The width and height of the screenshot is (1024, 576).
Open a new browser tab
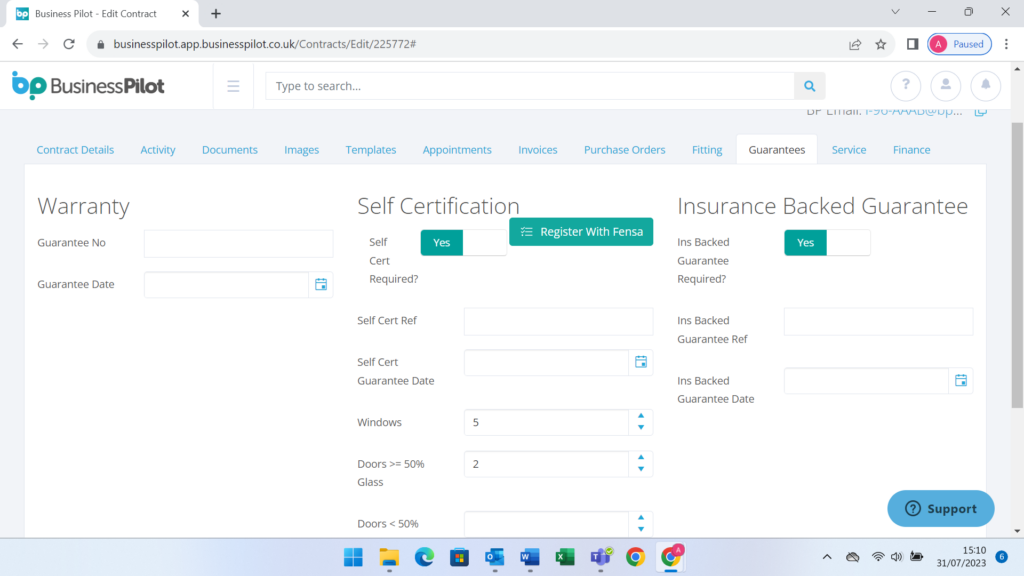point(216,14)
